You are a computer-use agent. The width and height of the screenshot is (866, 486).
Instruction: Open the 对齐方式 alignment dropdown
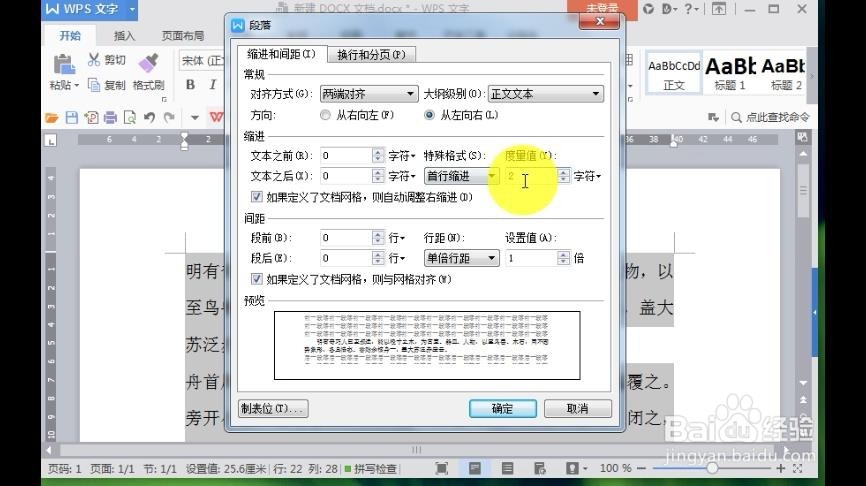(368, 94)
